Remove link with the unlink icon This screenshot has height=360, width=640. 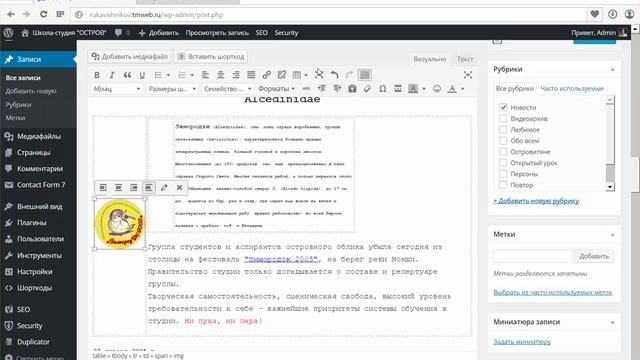[282, 75]
